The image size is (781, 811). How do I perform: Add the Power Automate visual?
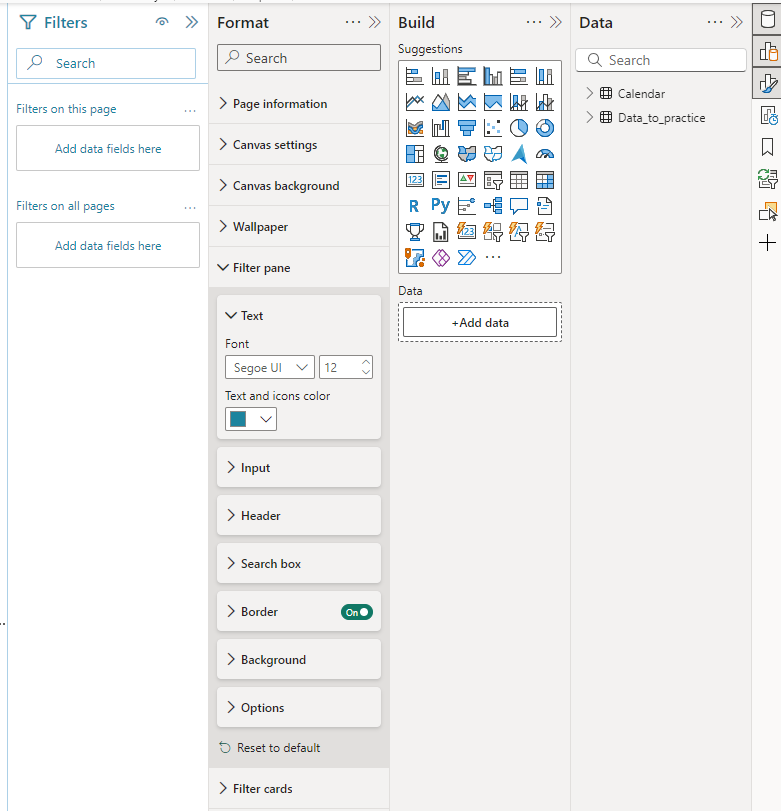coord(467,258)
